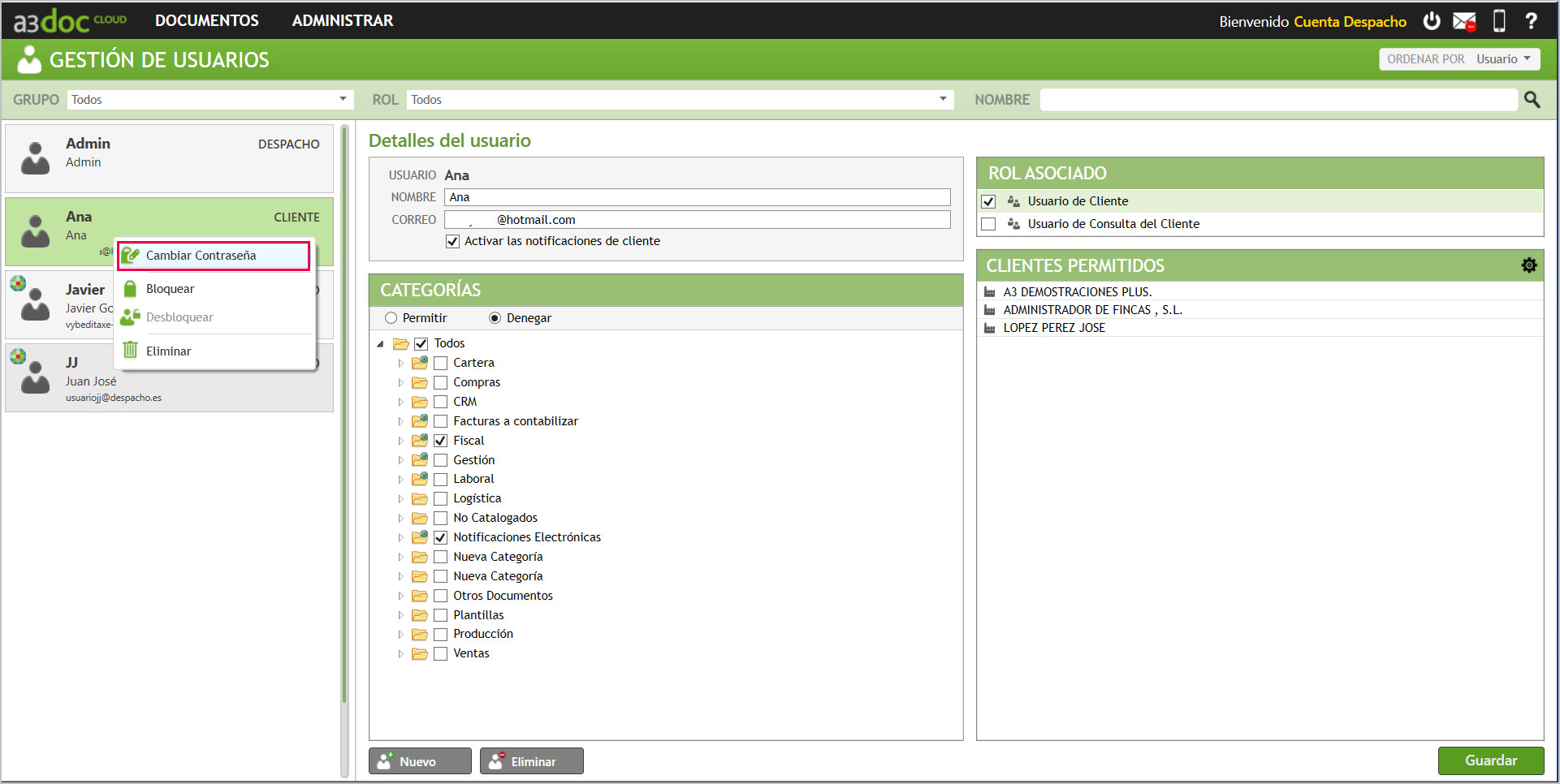Open help with the question mark icon
The width and height of the screenshot is (1560, 784).
tap(1531, 21)
